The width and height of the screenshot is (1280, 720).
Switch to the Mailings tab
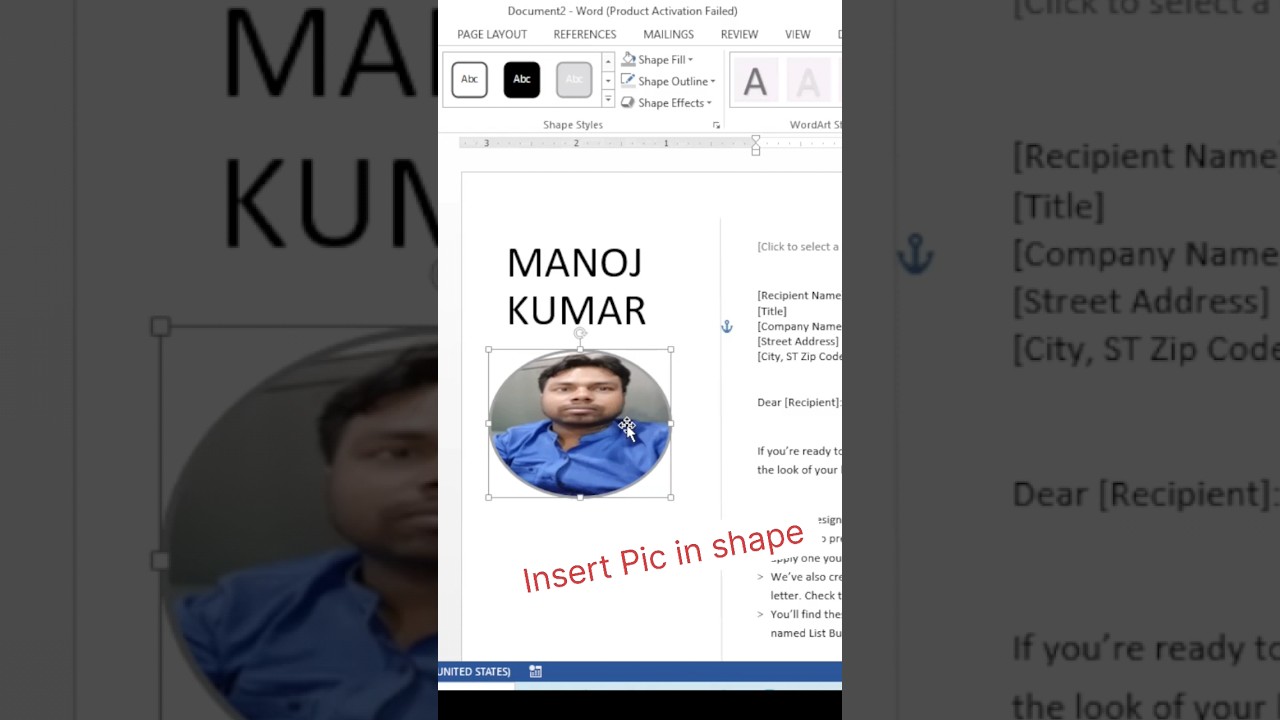pos(668,34)
